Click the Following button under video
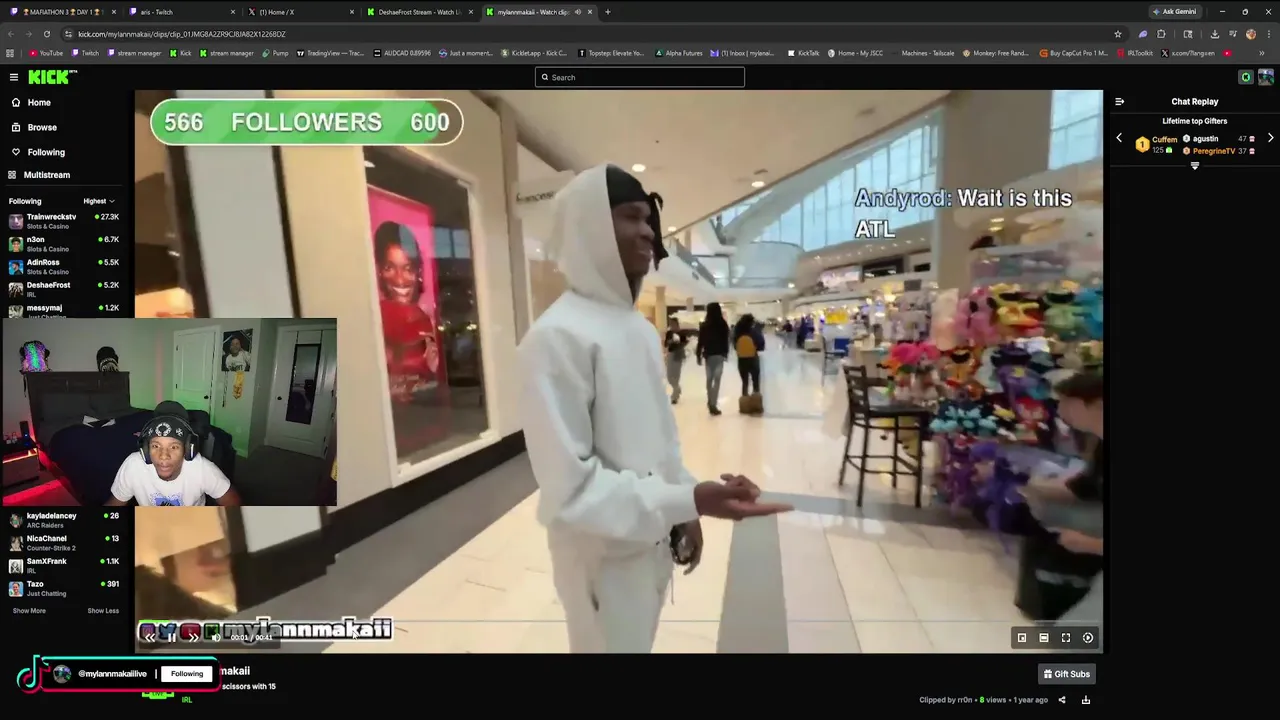This screenshot has height=720, width=1280. click(187, 674)
